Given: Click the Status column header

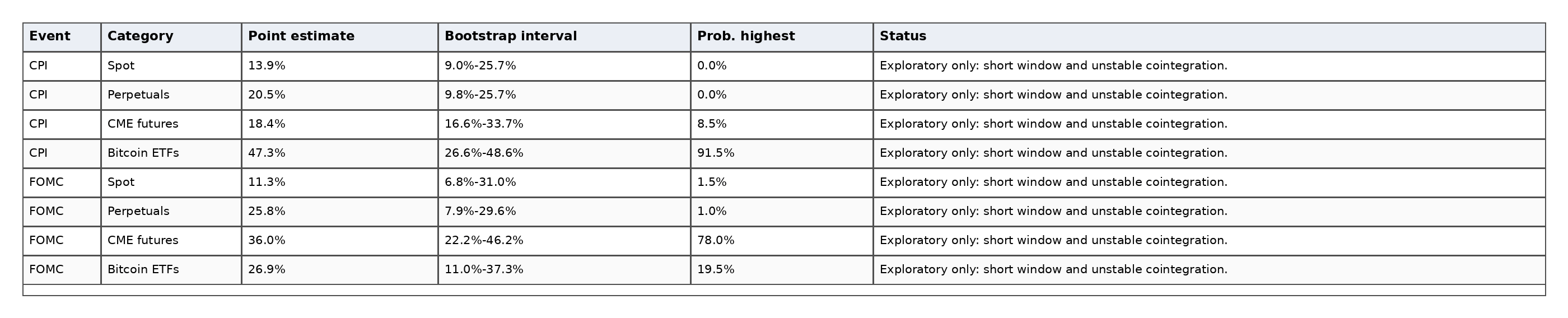Looking at the screenshot, I should coord(1209,37).
